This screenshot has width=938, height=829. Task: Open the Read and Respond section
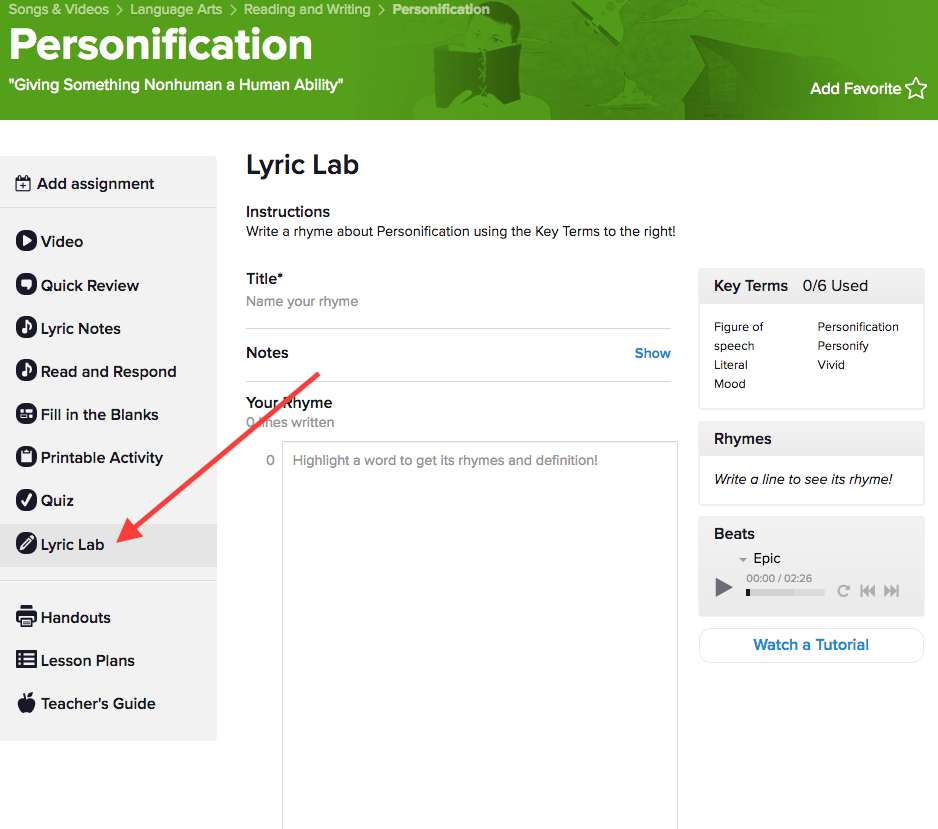pyautogui.click(x=108, y=371)
